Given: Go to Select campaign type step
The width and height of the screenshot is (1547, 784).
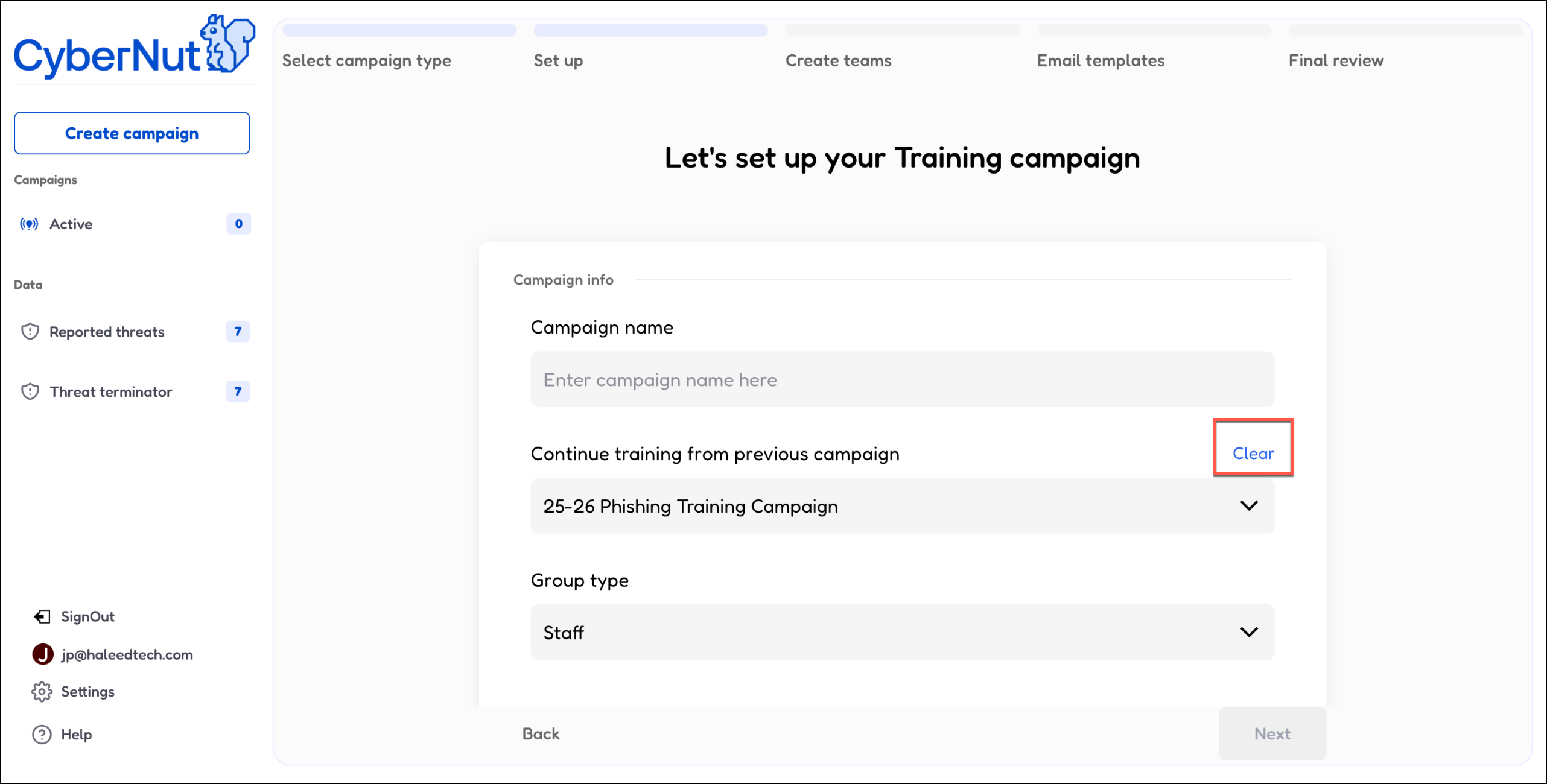Looking at the screenshot, I should tap(366, 60).
